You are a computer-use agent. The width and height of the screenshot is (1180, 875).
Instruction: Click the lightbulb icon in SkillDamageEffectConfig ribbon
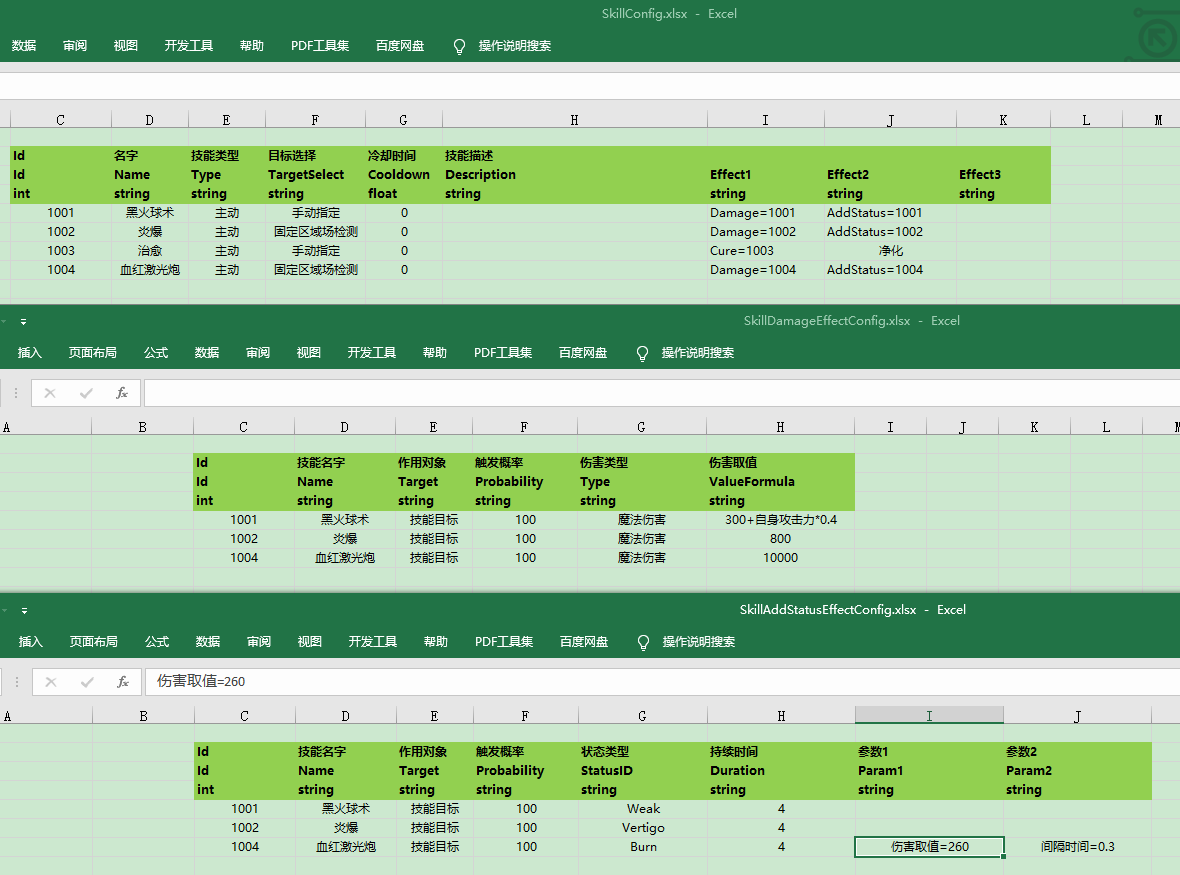click(x=642, y=354)
